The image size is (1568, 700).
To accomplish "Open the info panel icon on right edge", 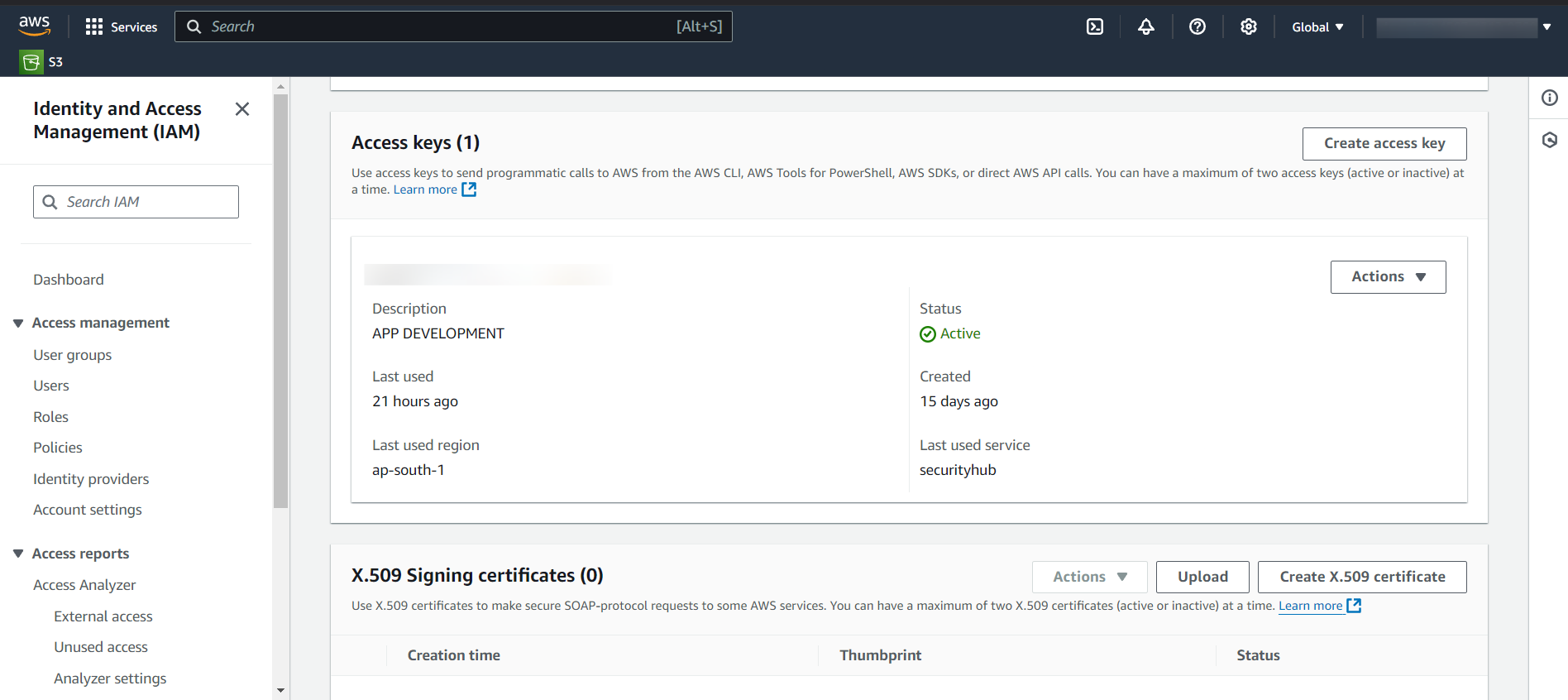I will click(x=1550, y=98).
